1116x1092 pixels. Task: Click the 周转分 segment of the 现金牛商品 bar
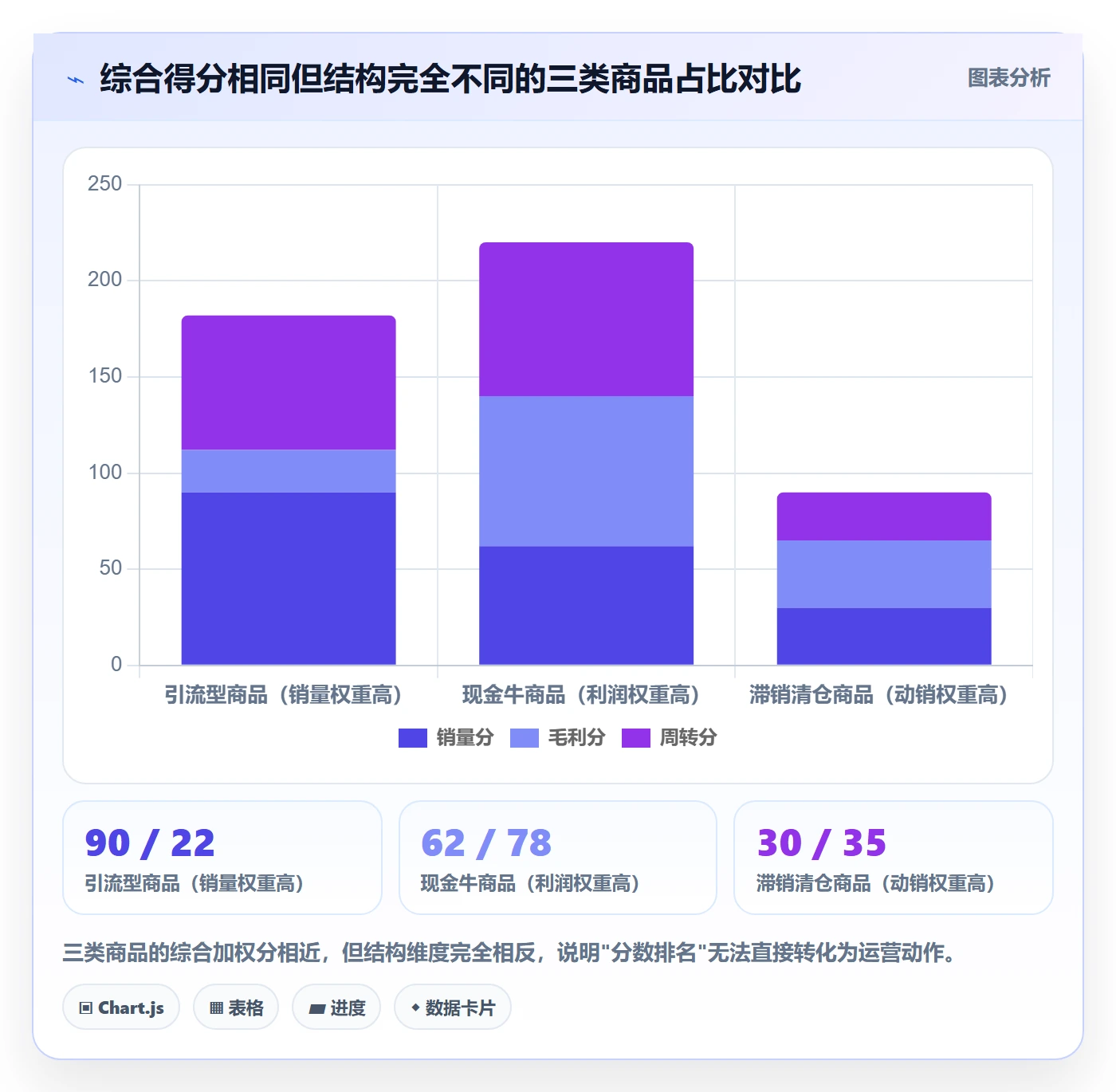point(586,320)
